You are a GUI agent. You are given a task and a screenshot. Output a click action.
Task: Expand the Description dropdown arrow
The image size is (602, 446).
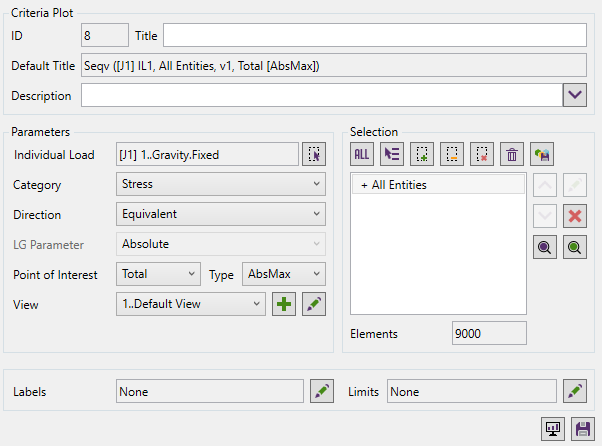pyautogui.click(x=574, y=95)
